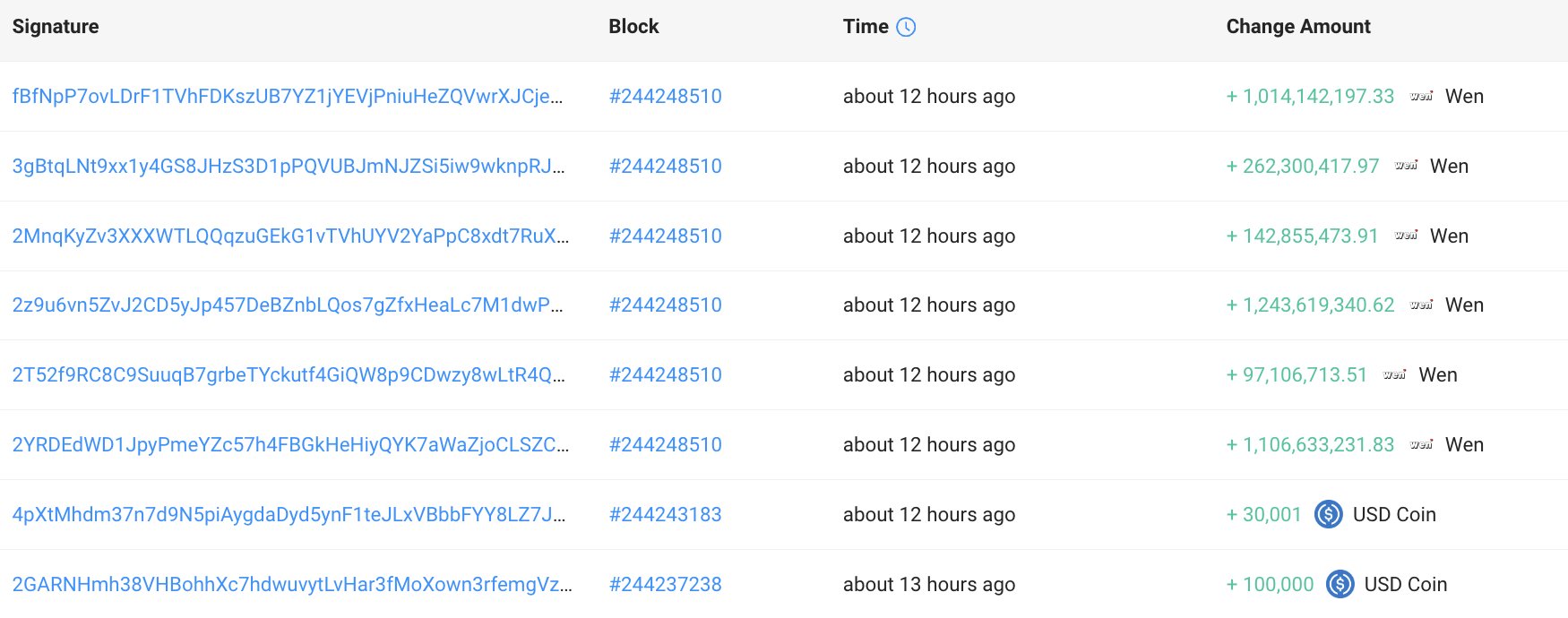Open transaction signature starting with fBfNpP7ovLDrF1

click(x=287, y=96)
